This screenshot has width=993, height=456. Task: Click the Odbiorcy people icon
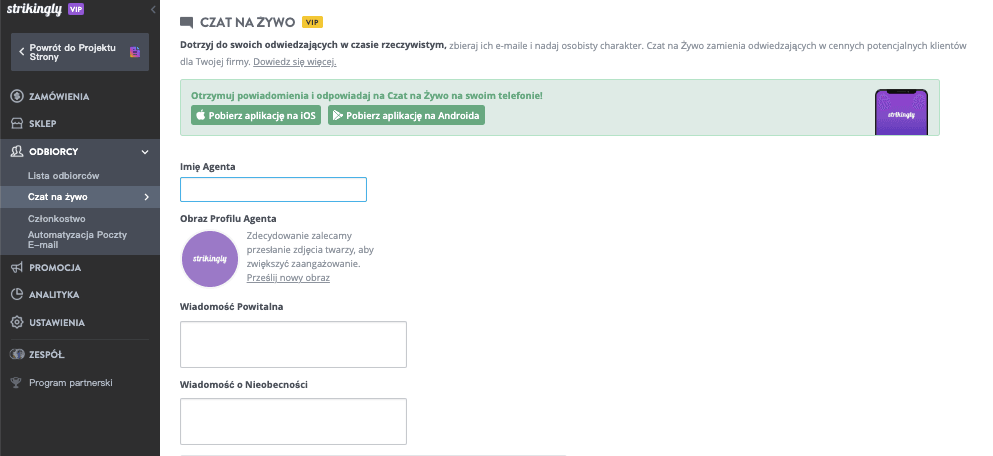[x=17, y=151]
